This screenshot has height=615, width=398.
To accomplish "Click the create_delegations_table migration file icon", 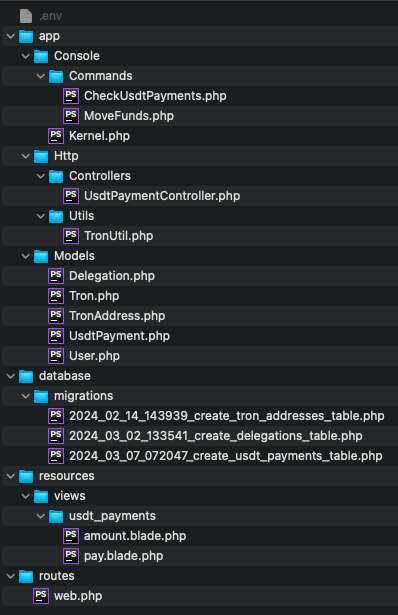I will [56, 436].
